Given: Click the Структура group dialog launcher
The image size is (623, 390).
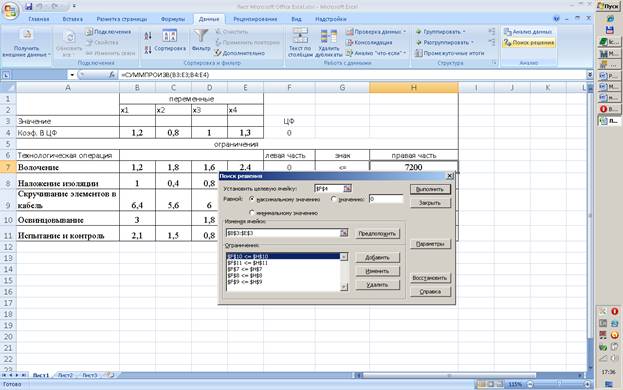Looking at the screenshot, I should coord(494,63).
